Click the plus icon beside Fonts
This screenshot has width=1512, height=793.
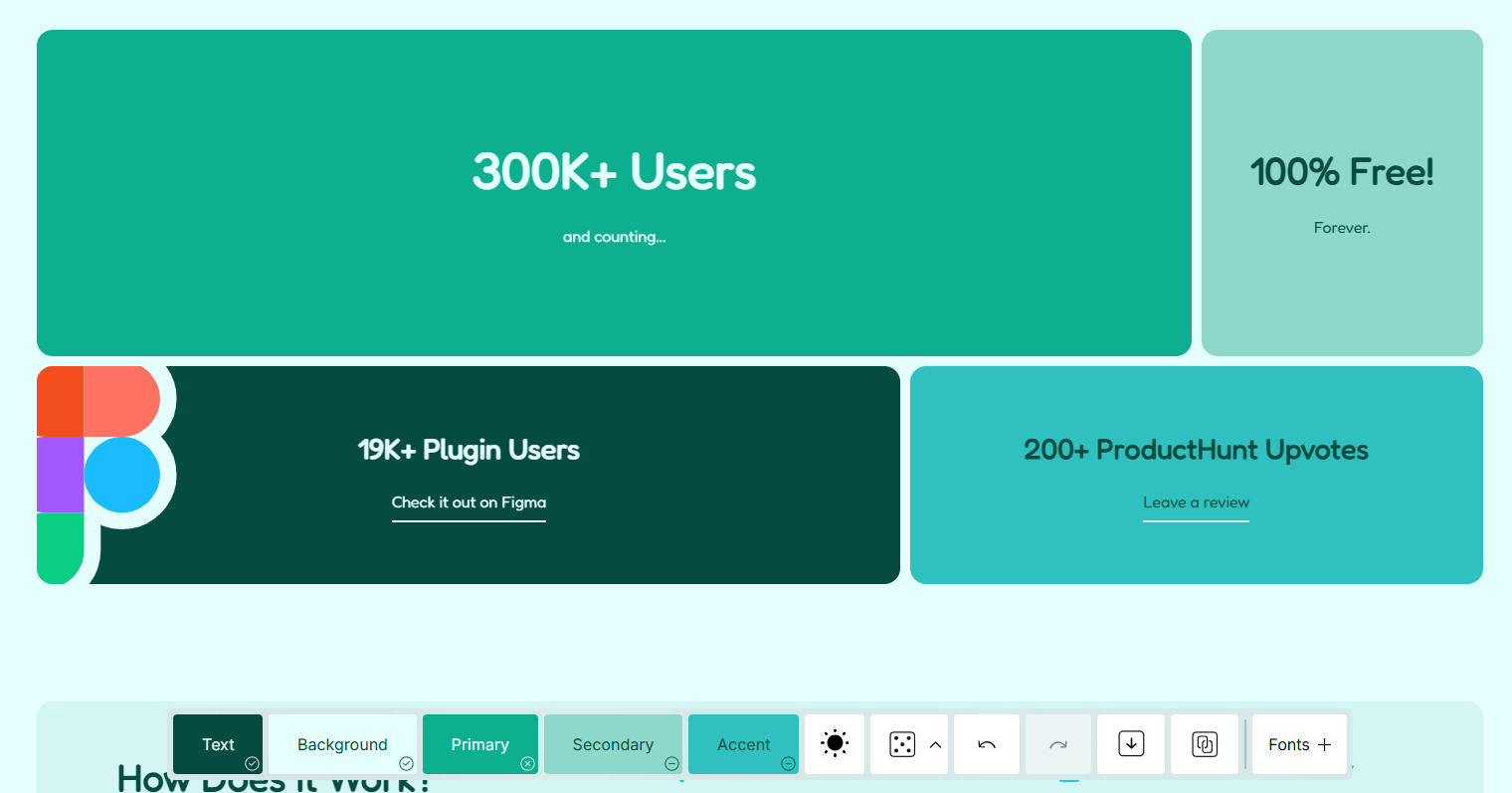coord(1325,744)
